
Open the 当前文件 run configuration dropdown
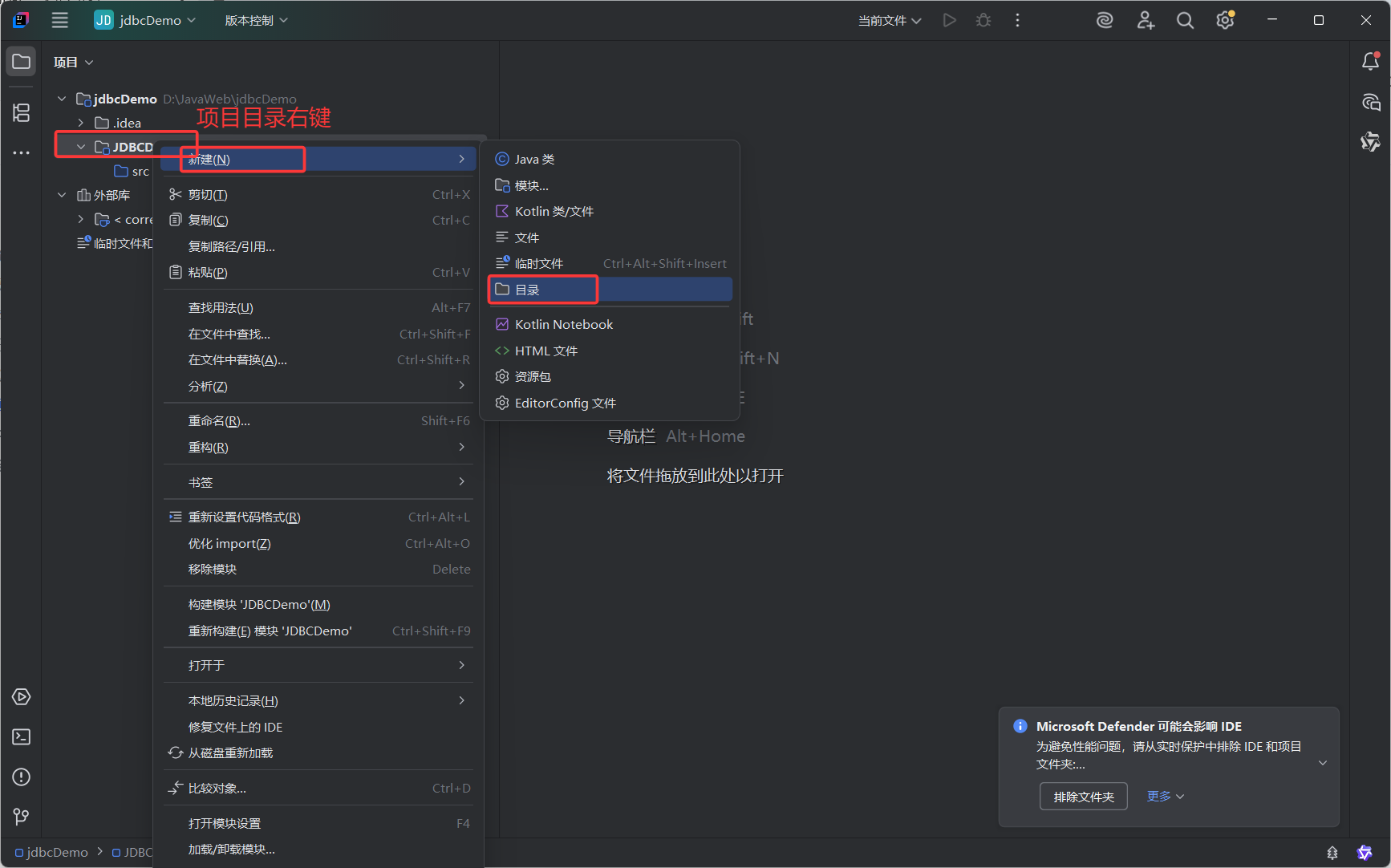pyautogui.click(x=890, y=20)
